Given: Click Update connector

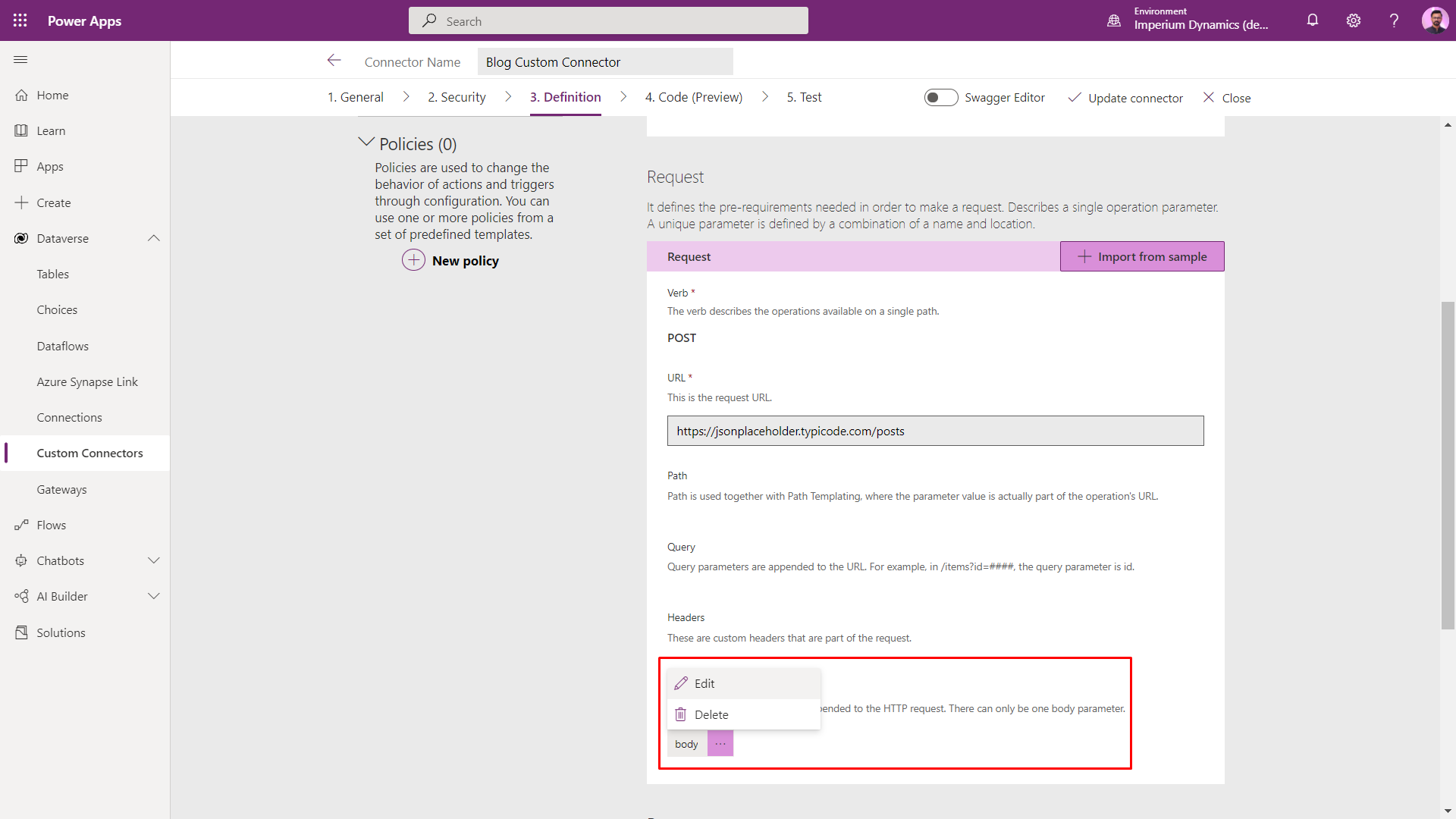Looking at the screenshot, I should (x=1125, y=98).
